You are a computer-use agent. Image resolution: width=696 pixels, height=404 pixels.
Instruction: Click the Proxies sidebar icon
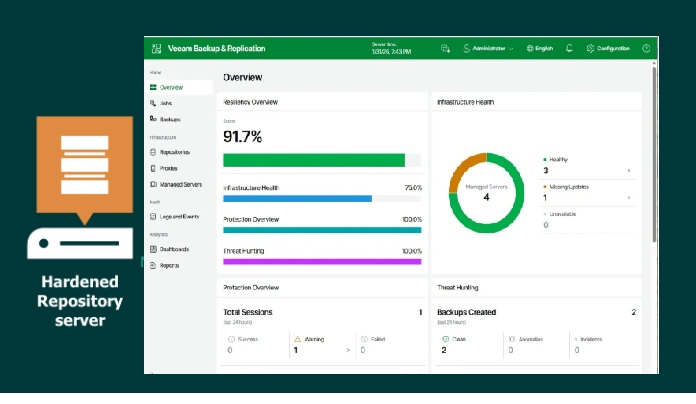click(152, 168)
